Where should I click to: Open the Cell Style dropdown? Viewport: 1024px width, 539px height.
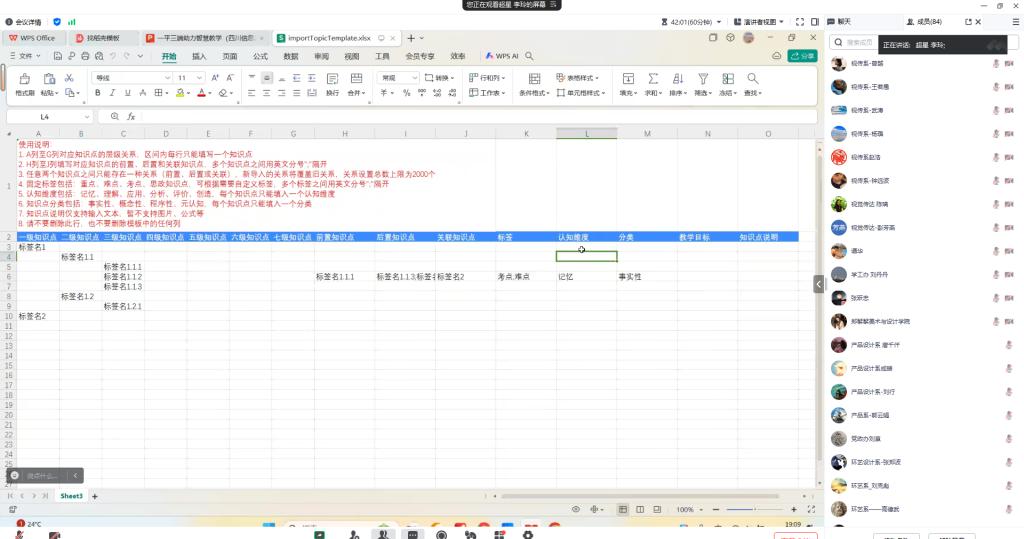click(x=581, y=93)
